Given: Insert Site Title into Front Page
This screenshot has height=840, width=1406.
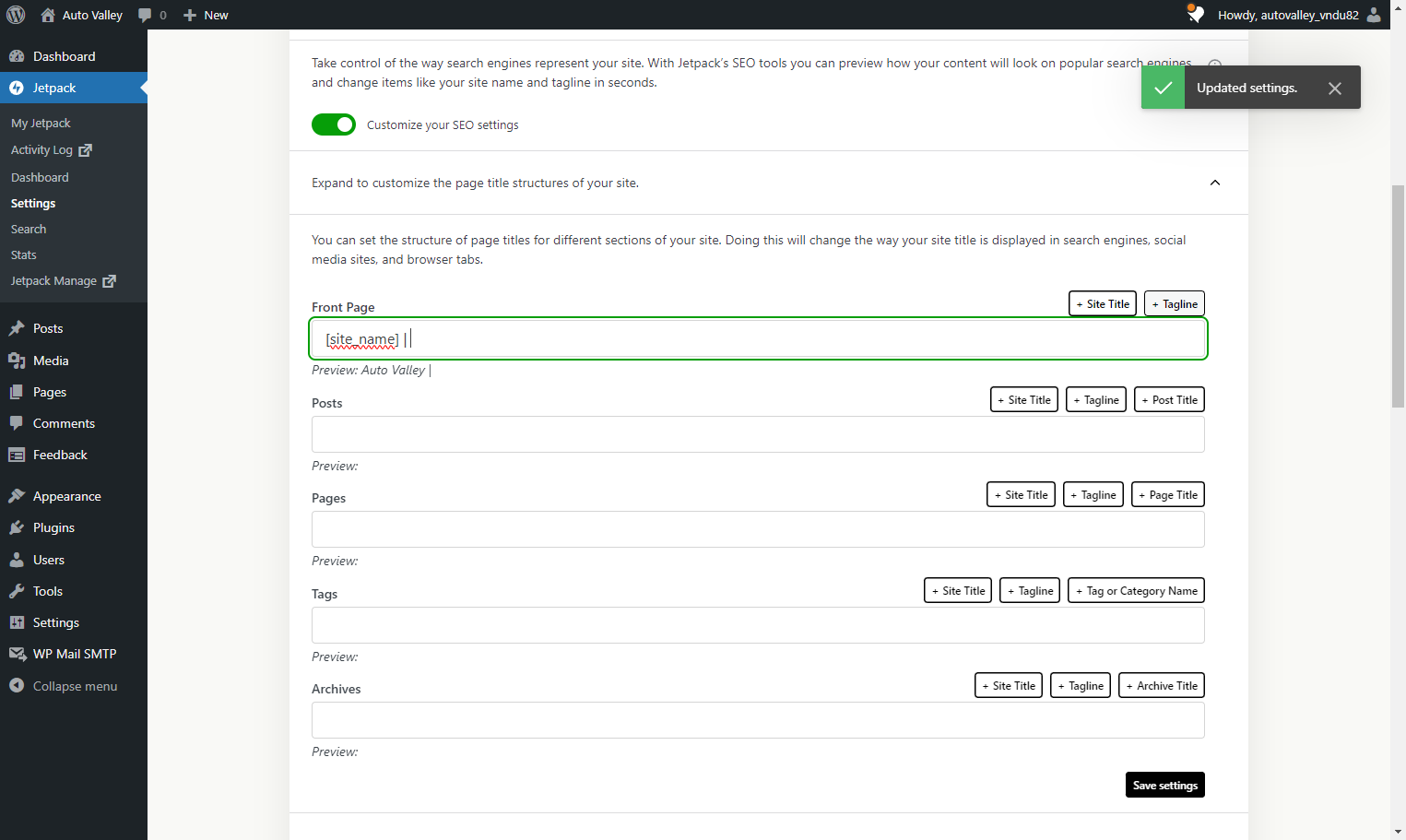Looking at the screenshot, I should pyautogui.click(x=1103, y=303).
